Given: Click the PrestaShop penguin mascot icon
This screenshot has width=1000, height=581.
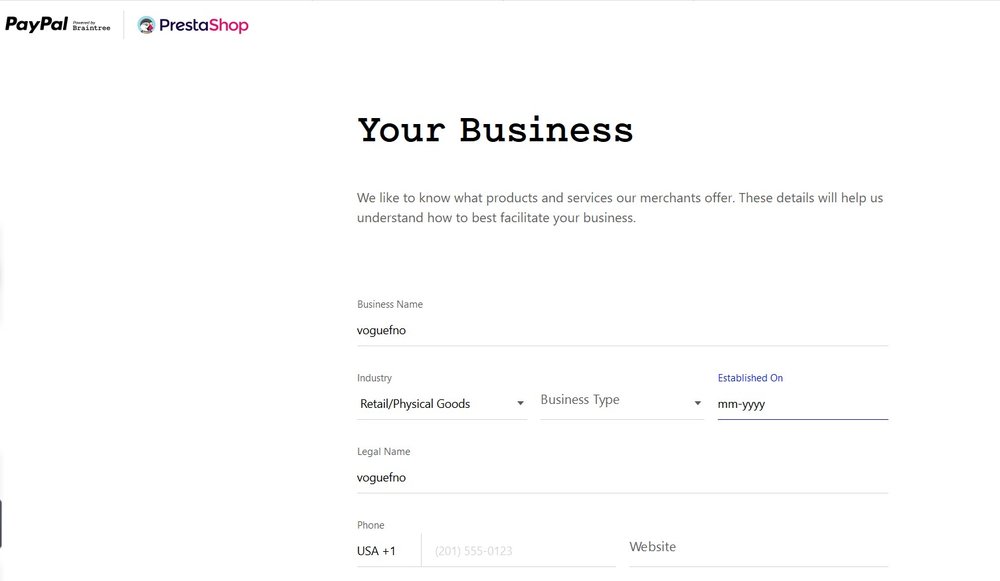Looking at the screenshot, I should [x=146, y=26].
